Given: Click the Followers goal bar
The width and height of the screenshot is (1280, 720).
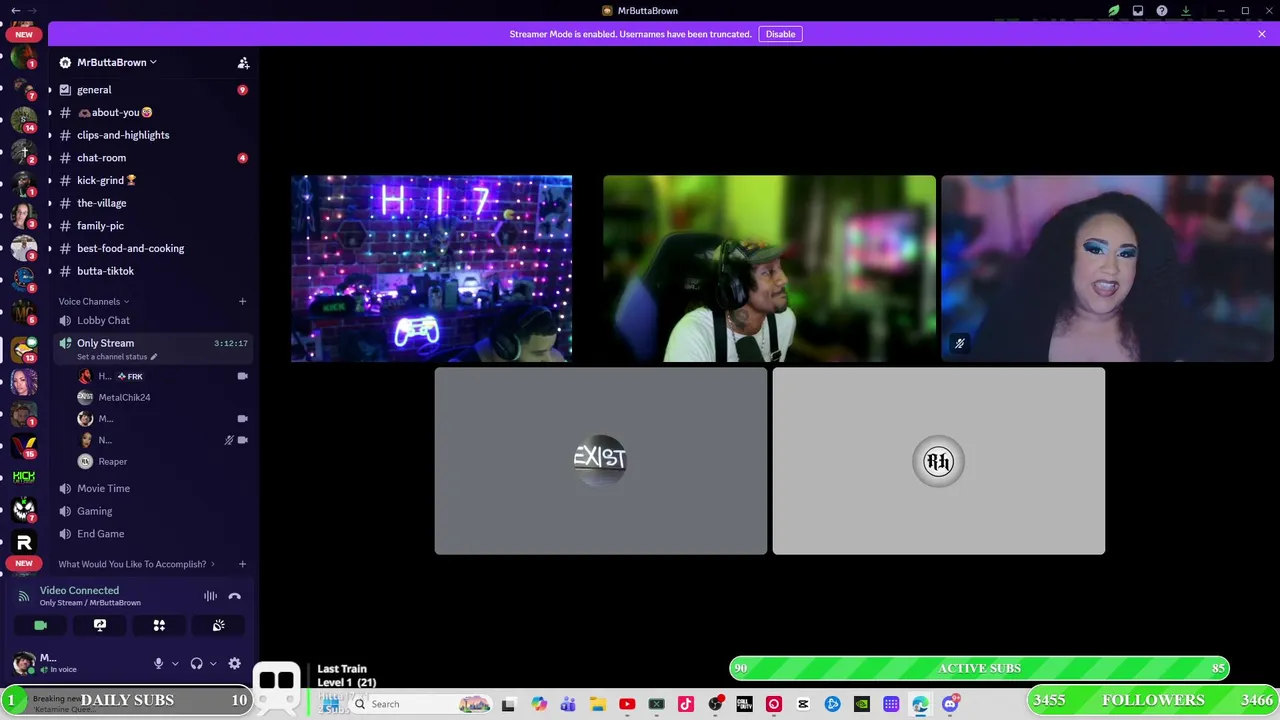Looking at the screenshot, I should [1153, 700].
